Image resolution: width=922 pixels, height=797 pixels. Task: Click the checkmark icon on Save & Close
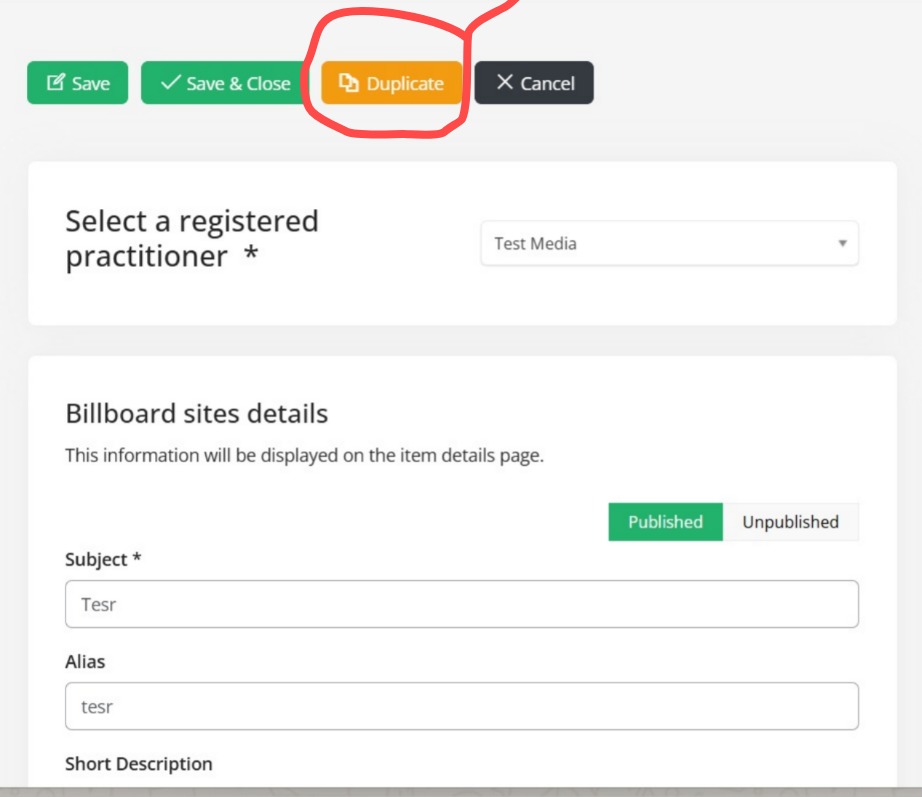(x=171, y=83)
